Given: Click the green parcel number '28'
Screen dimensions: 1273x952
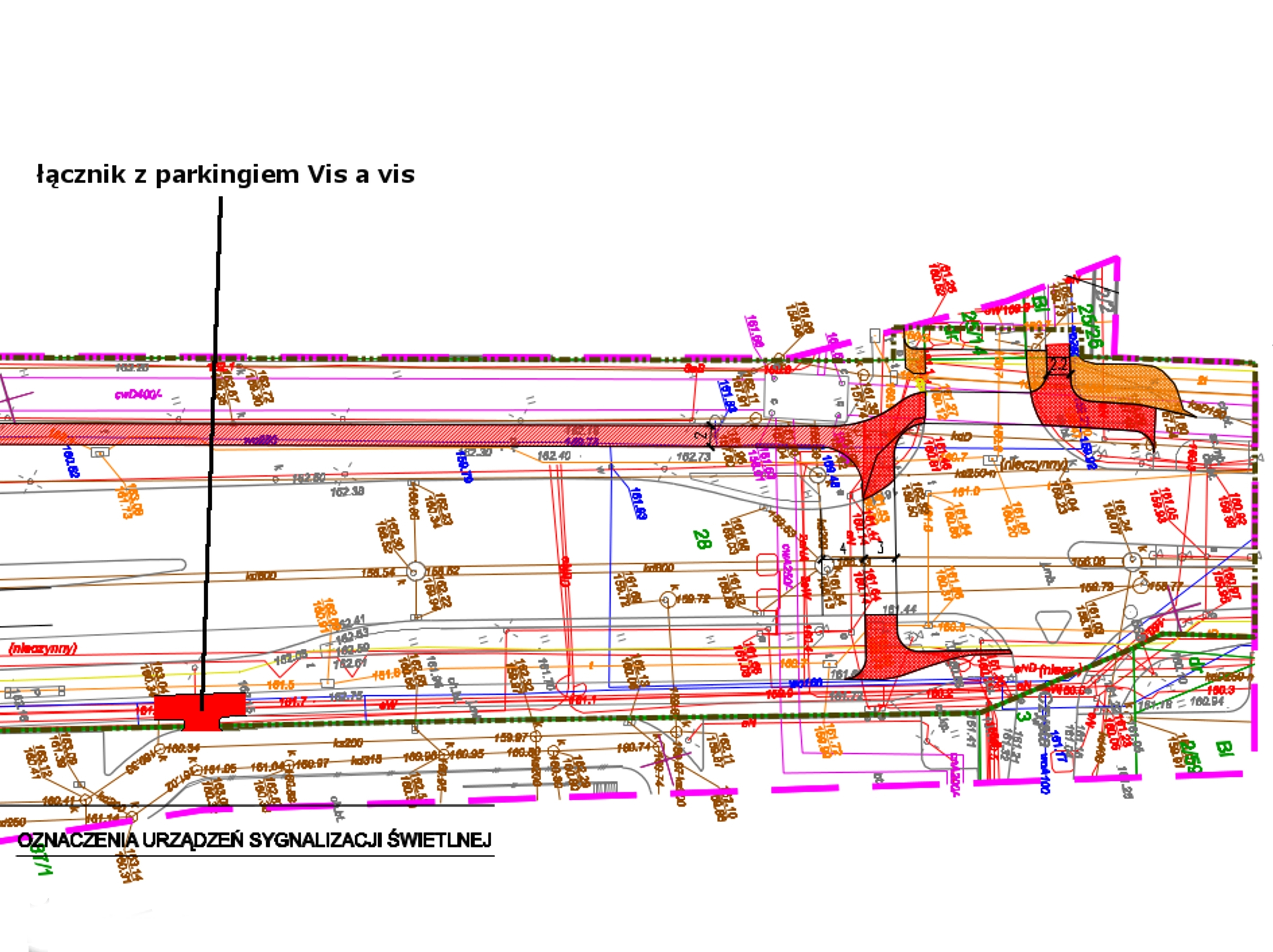Looking at the screenshot, I should click(702, 539).
